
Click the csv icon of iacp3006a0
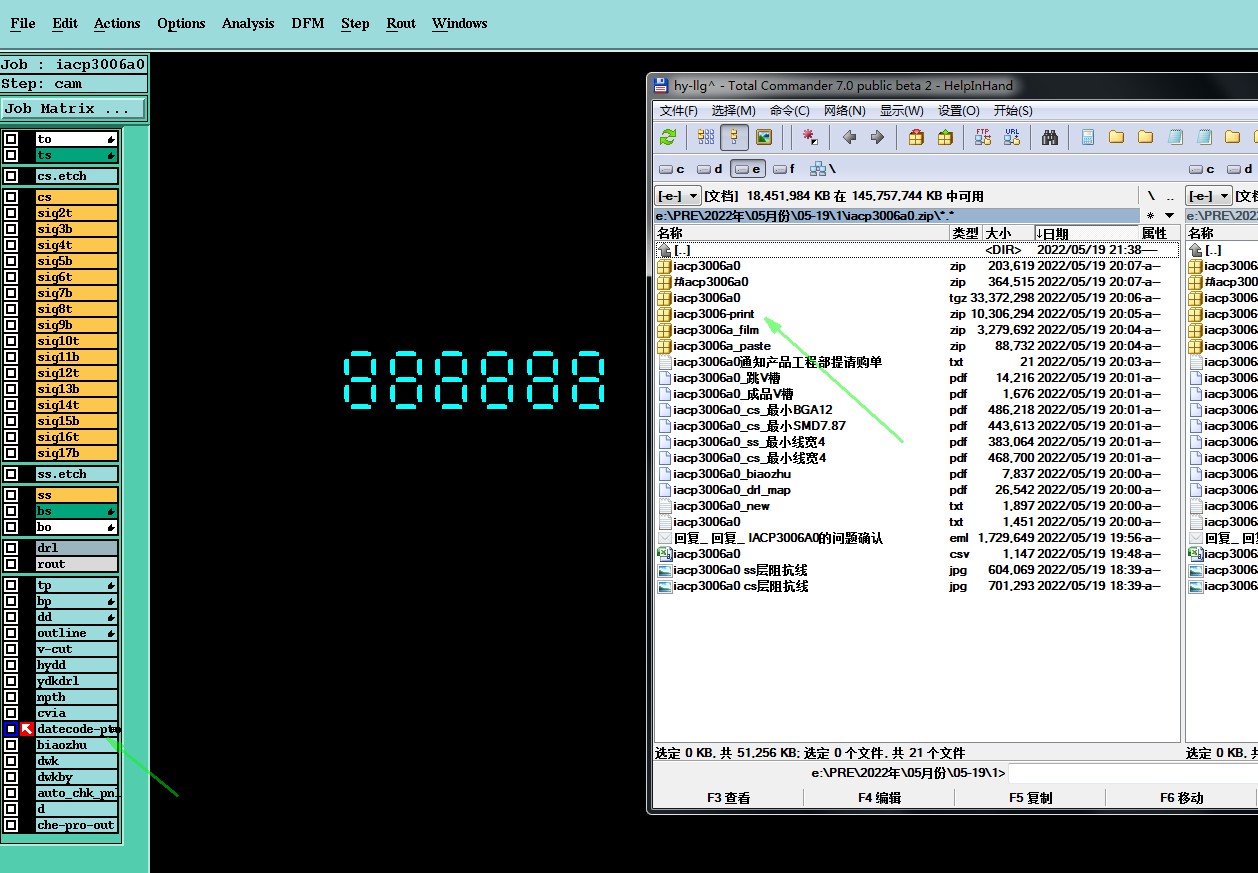[x=664, y=554]
